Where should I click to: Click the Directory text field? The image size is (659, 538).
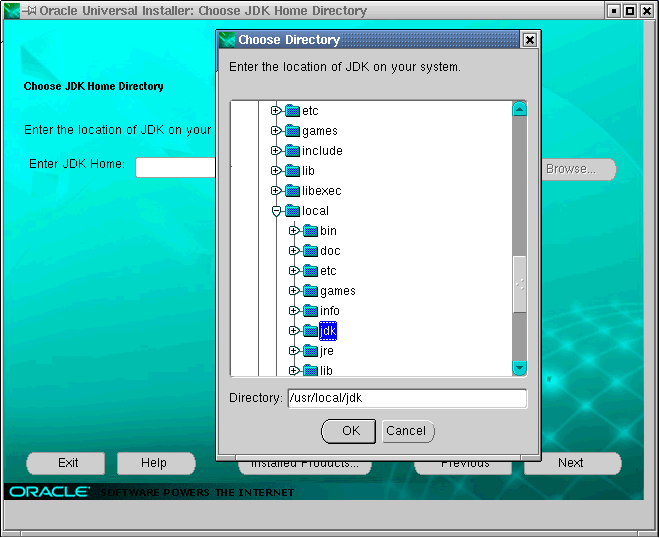[407, 398]
